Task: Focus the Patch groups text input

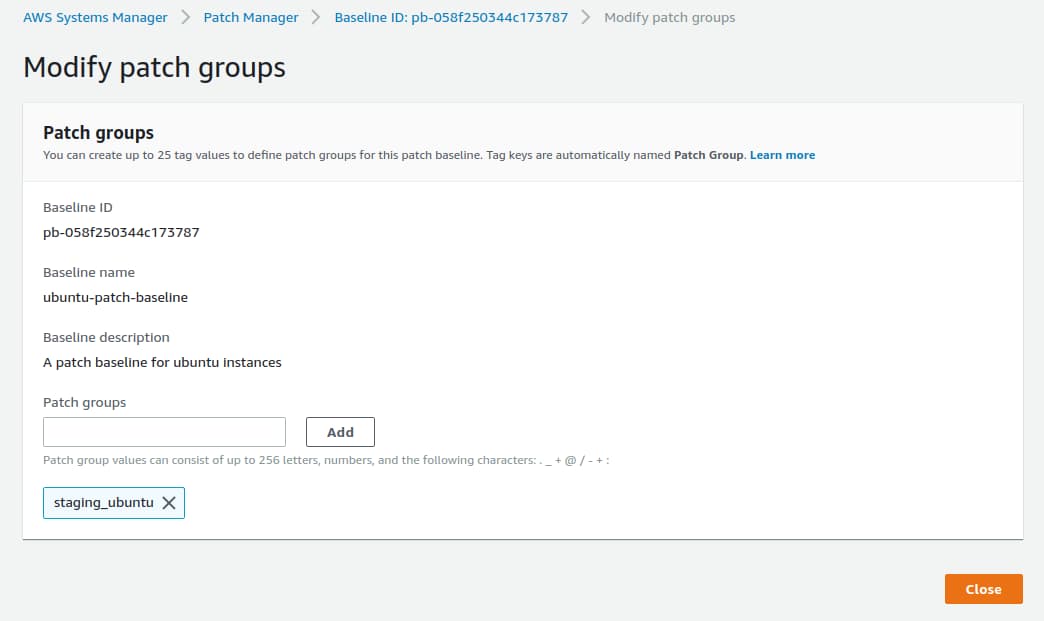Action: pos(164,432)
